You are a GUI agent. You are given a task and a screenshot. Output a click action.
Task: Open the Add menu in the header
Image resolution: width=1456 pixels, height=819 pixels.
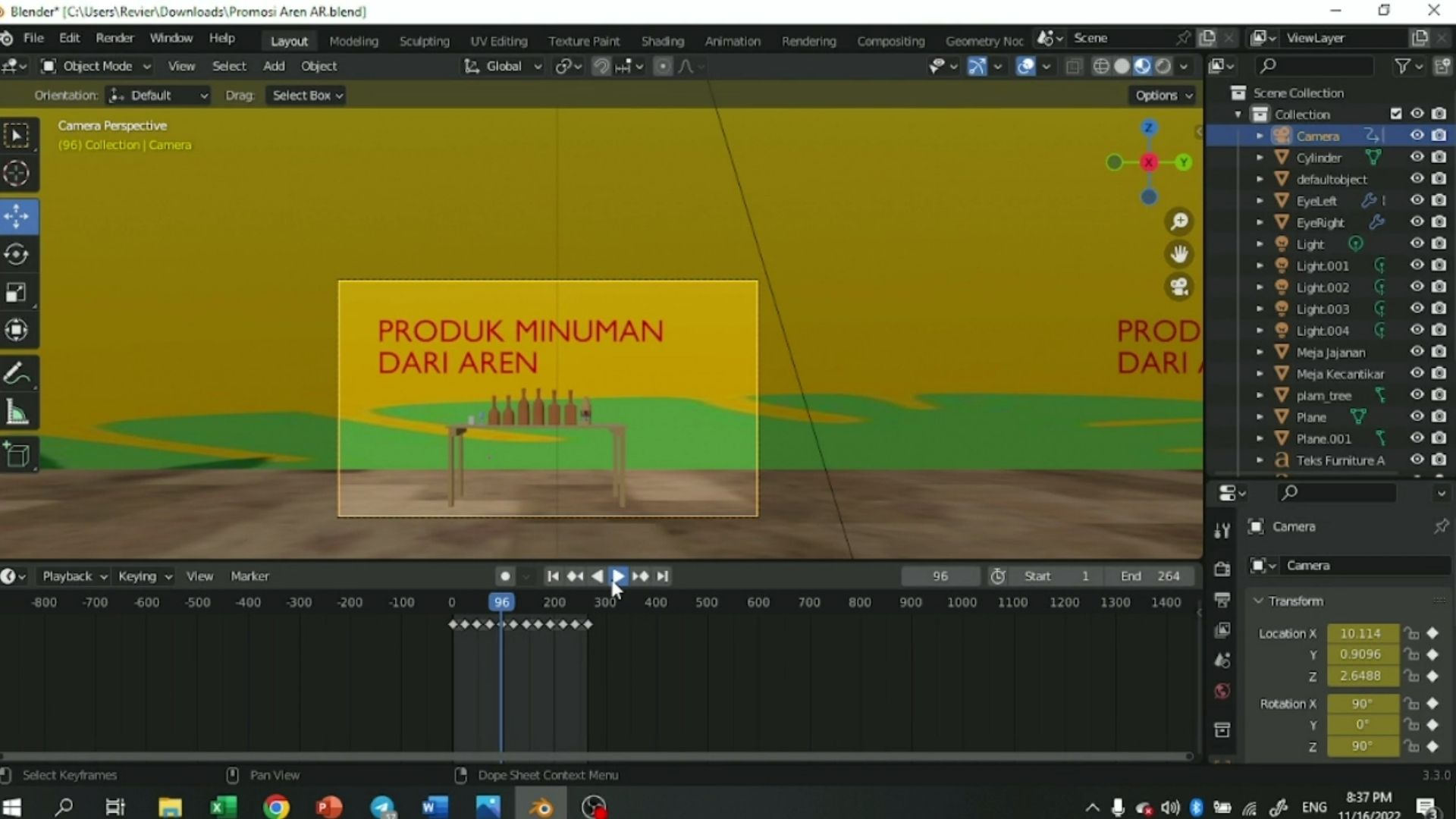click(x=273, y=66)
